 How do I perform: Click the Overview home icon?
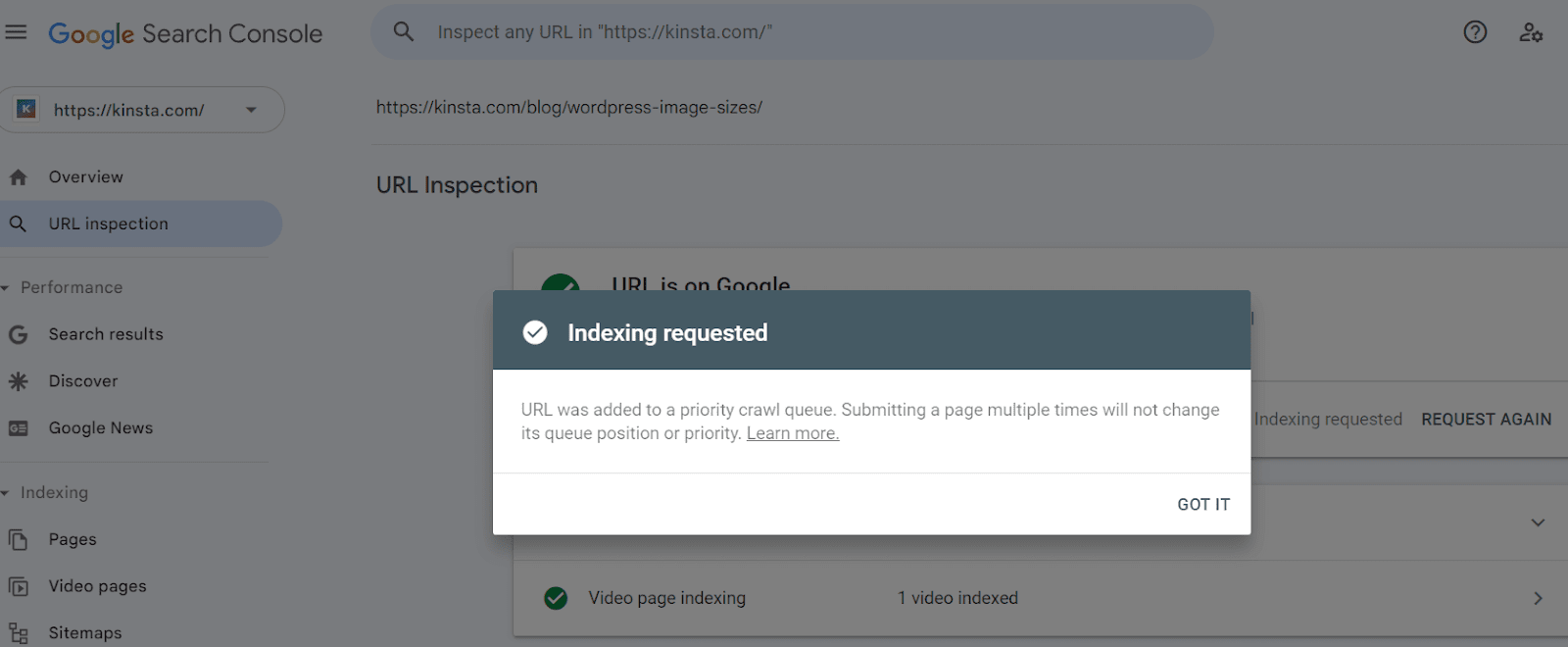18,177
